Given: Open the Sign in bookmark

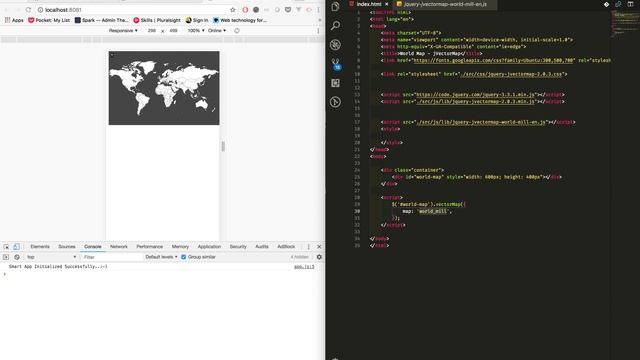Looking at the screenshot, I should (197, 20).
